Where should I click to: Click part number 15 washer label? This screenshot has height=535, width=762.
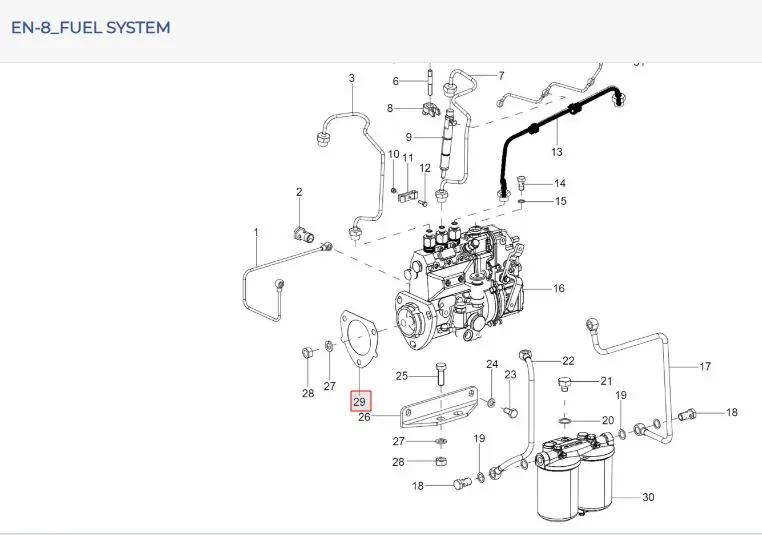[561, 201]
